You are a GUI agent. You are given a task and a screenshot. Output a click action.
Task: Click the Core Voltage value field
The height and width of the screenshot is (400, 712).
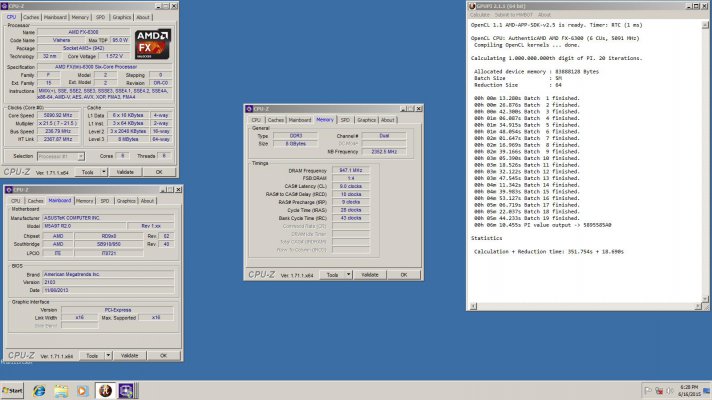click(x=114, y=56)
